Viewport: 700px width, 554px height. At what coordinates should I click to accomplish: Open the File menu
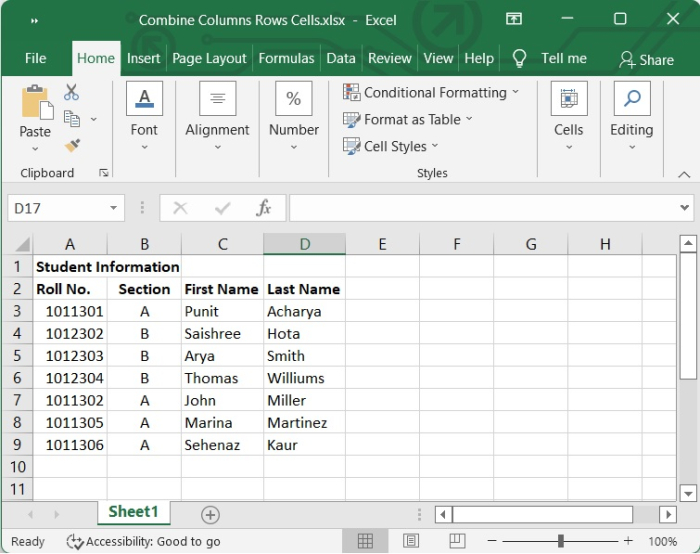click(35, 58)
